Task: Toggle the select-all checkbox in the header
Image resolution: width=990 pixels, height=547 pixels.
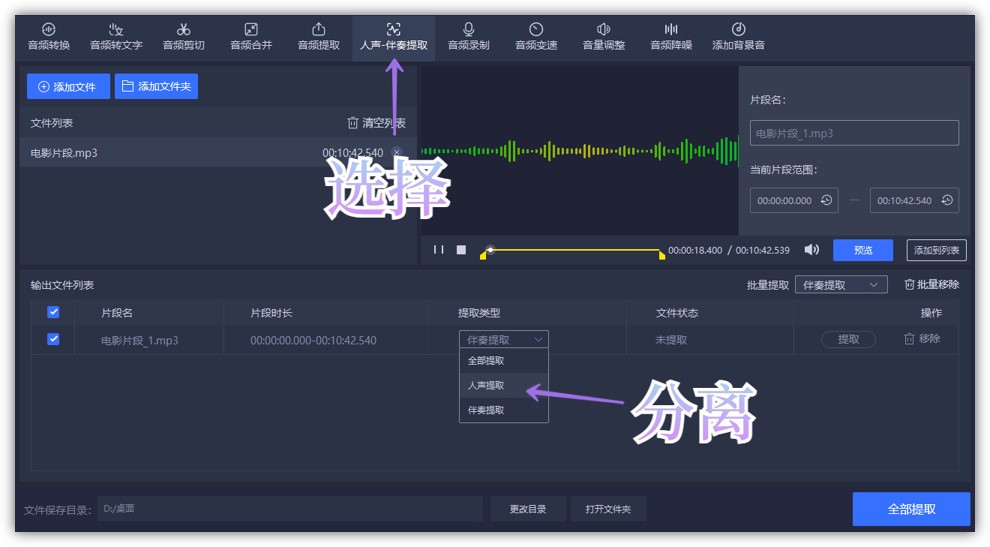Action: 54,312
